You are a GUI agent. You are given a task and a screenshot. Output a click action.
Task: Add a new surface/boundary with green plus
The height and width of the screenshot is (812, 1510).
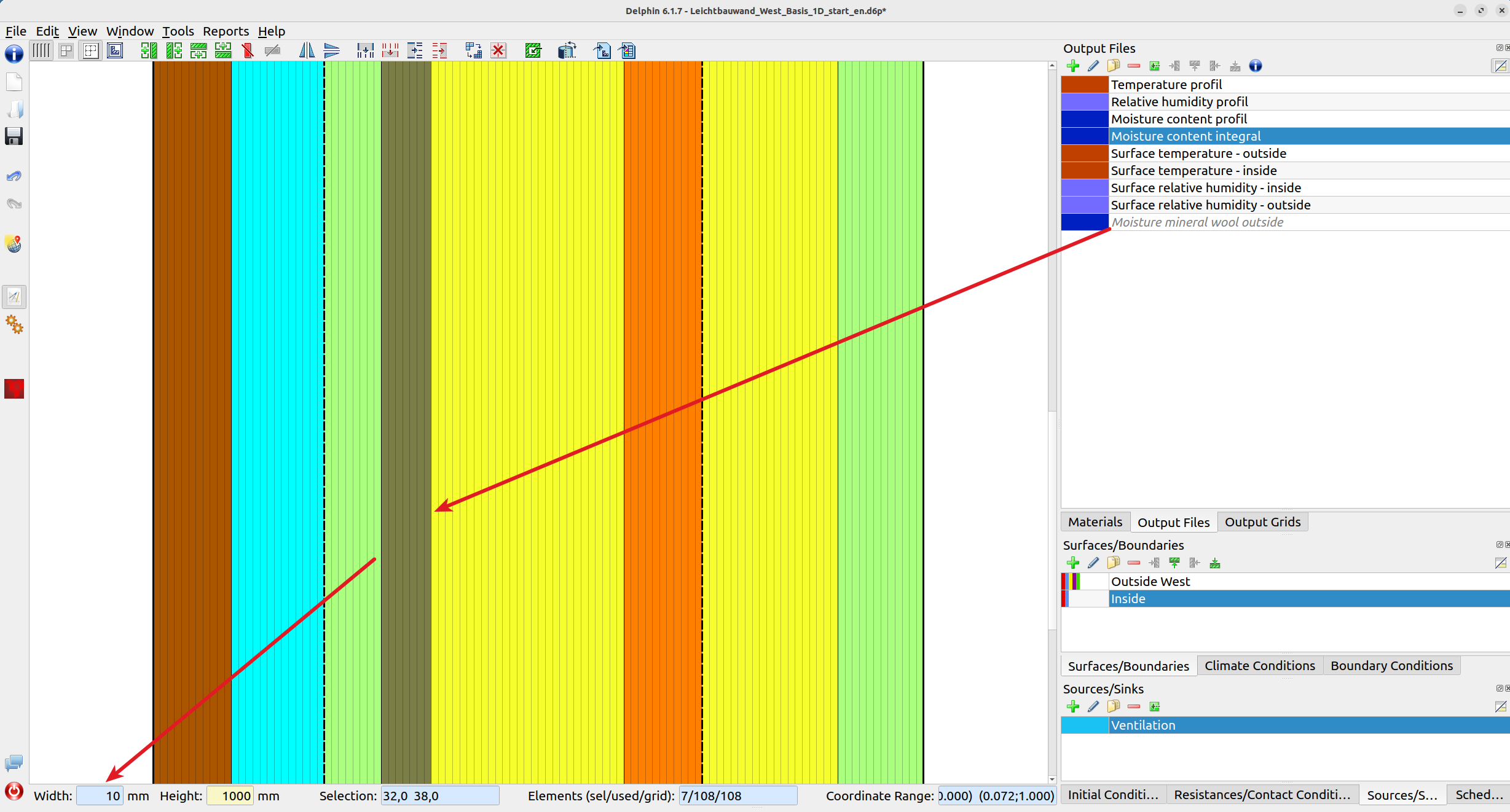pos(1073,563)
